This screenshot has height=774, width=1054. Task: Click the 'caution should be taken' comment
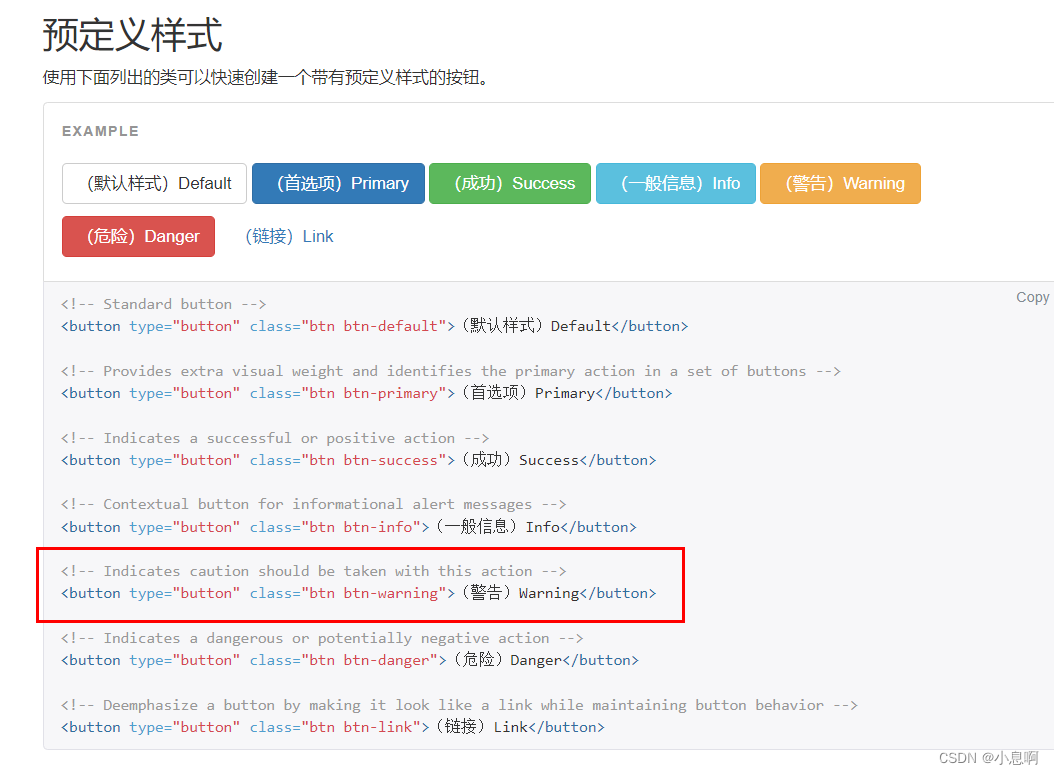pyautogui.click(x=313, y=571)
